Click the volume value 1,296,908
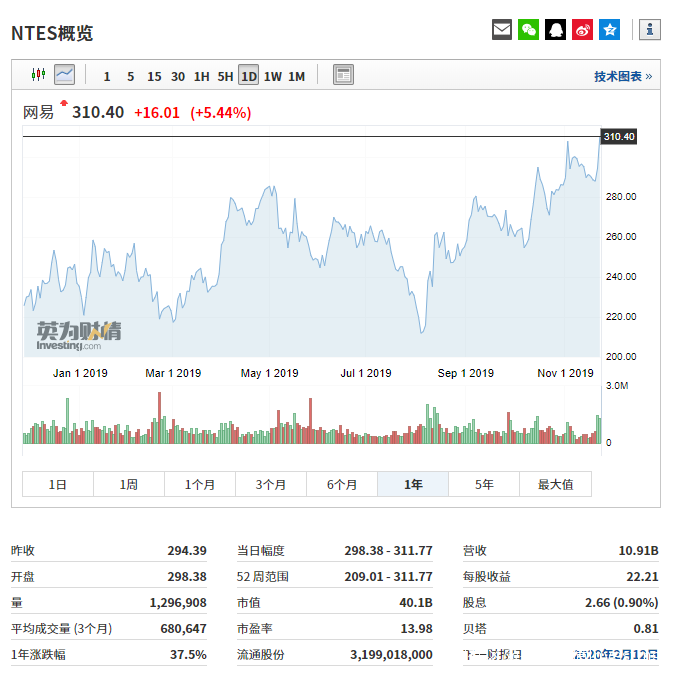The image size is (673, 679). tap(178, 602)
